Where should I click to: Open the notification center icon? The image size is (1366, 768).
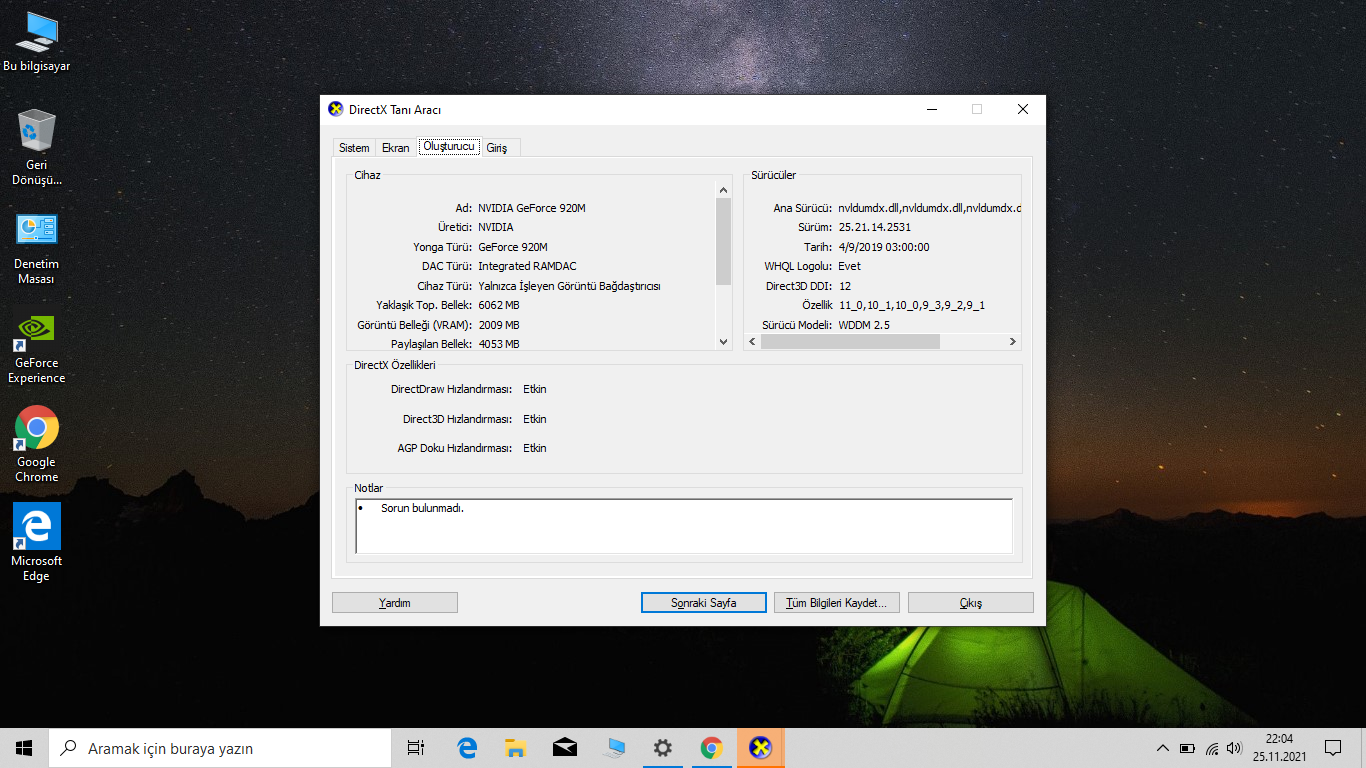[x=1333, y=748]
